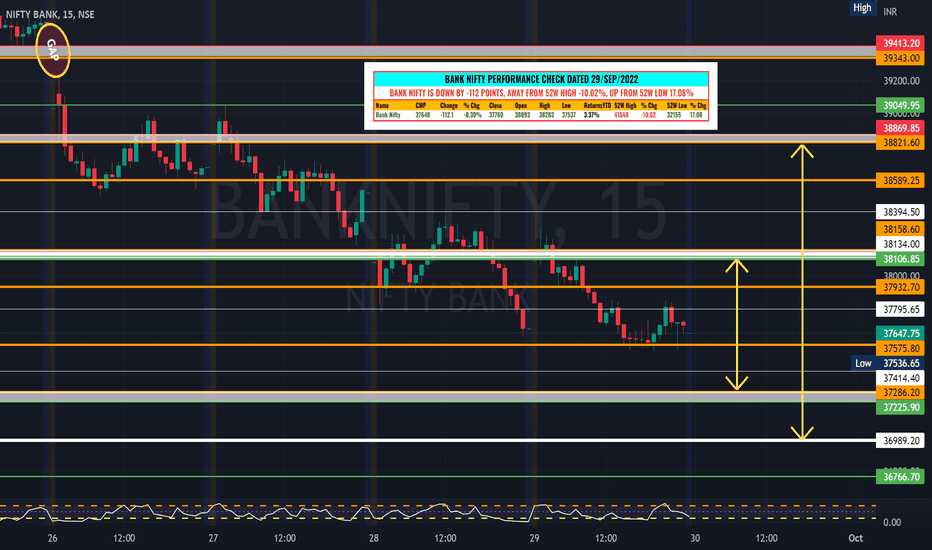Select the 37575.80 orange price label

[x=900, y=348]
